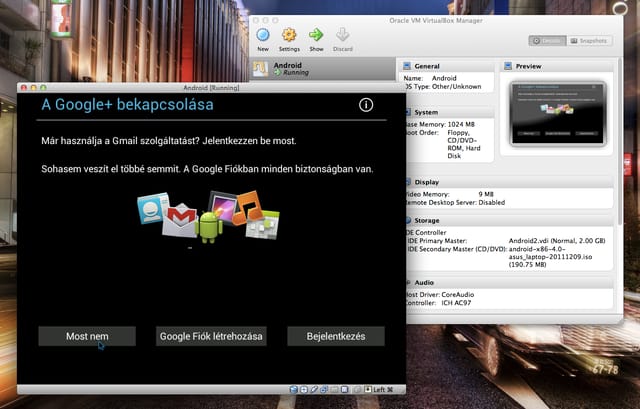Click the Android [Running] window title

[x=211, y=88]
